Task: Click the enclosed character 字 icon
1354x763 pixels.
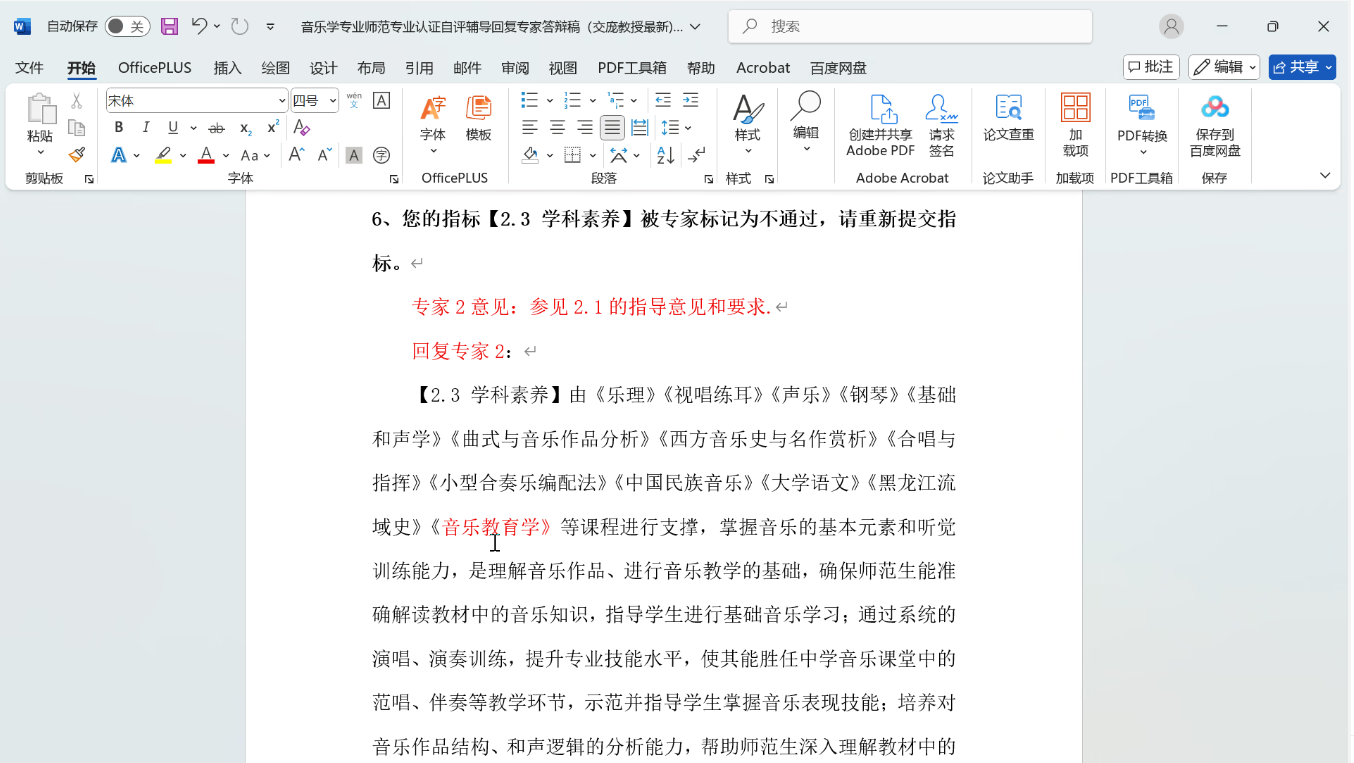Action: (x=381, y=155)
